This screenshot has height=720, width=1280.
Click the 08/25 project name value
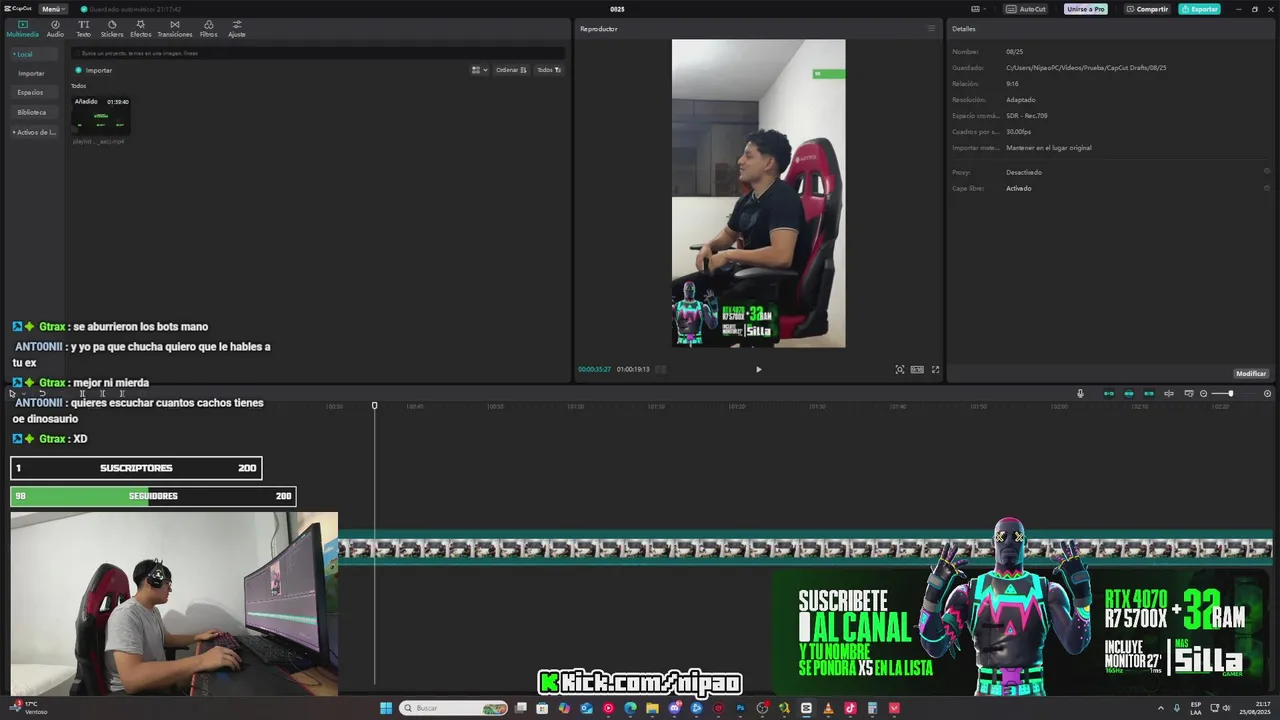tap(1014, 51)
